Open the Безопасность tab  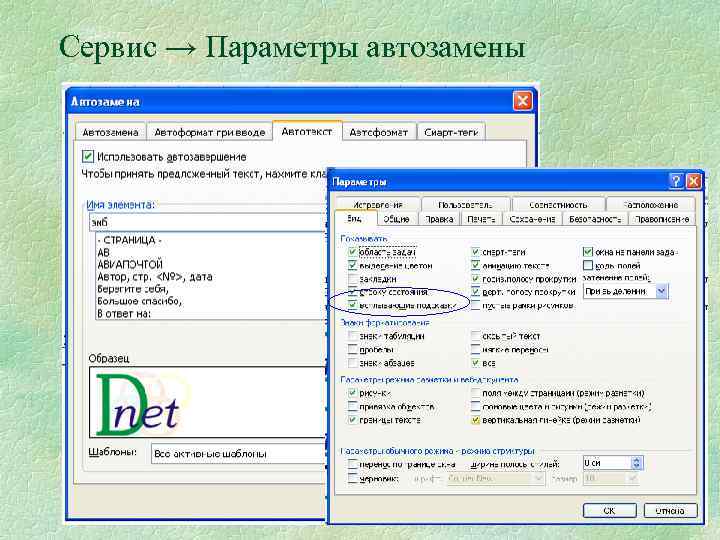pyautogui.click(x=595, y=219)
